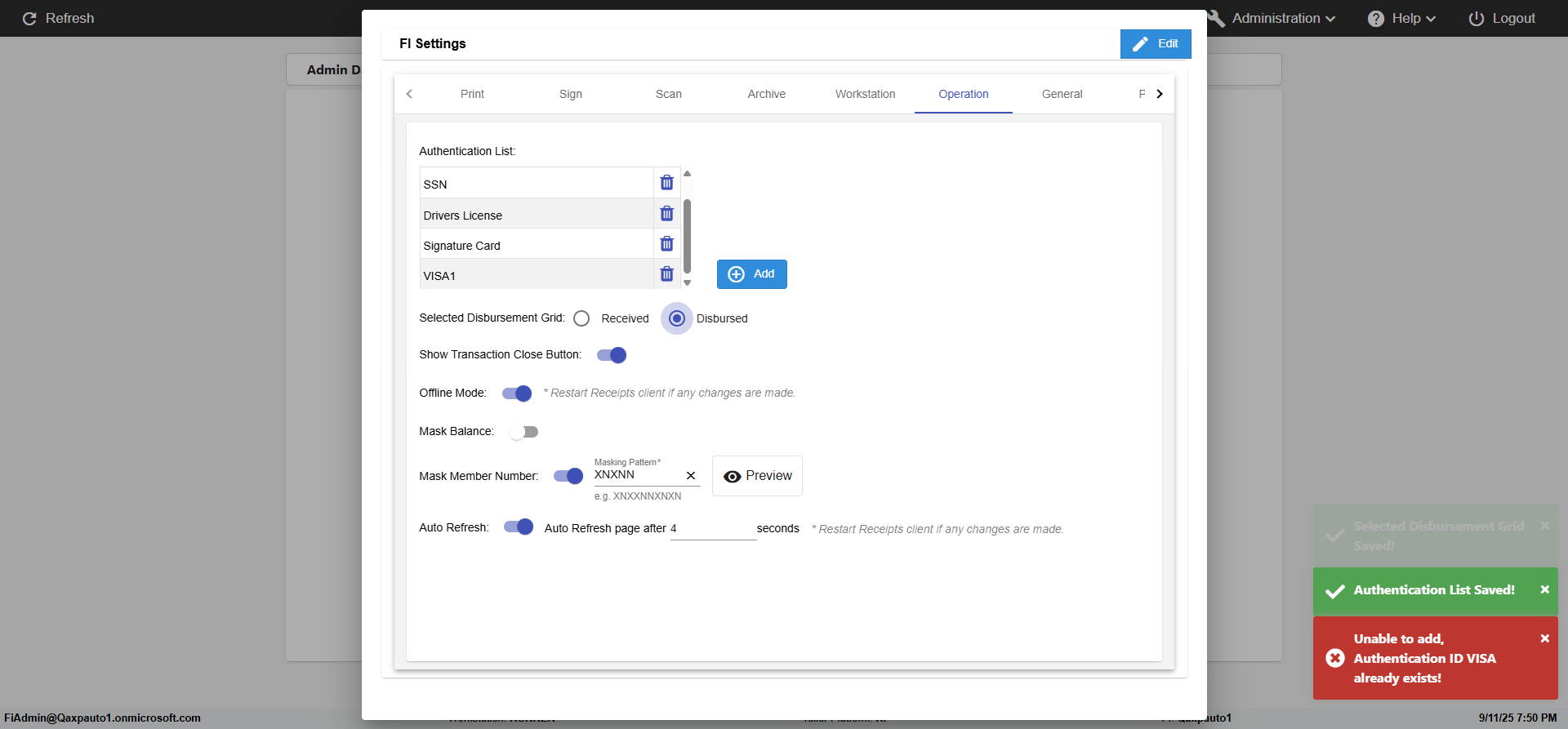Image resolution: width=1568 pixels, height=729 pixels.
Task: Select the Received radio button
Action: [581, 318]
